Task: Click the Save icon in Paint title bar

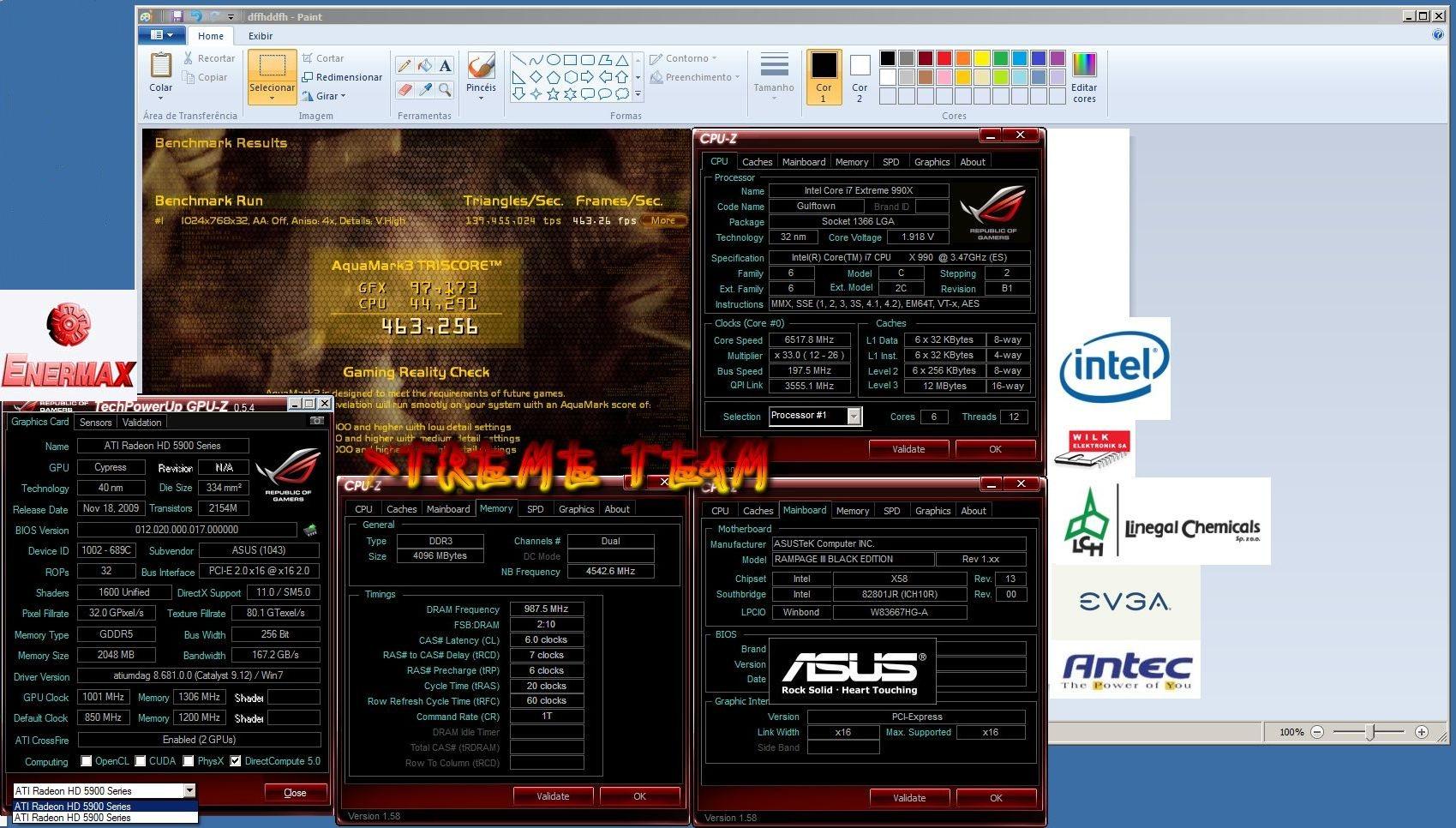Action: click(x=177, y=16)
